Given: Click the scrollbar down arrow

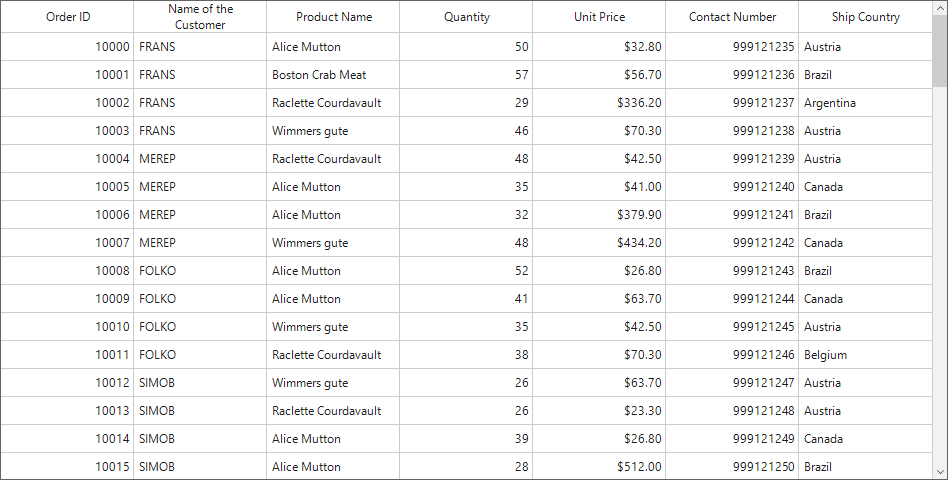Looking at the screenshot, I should 940,472.
